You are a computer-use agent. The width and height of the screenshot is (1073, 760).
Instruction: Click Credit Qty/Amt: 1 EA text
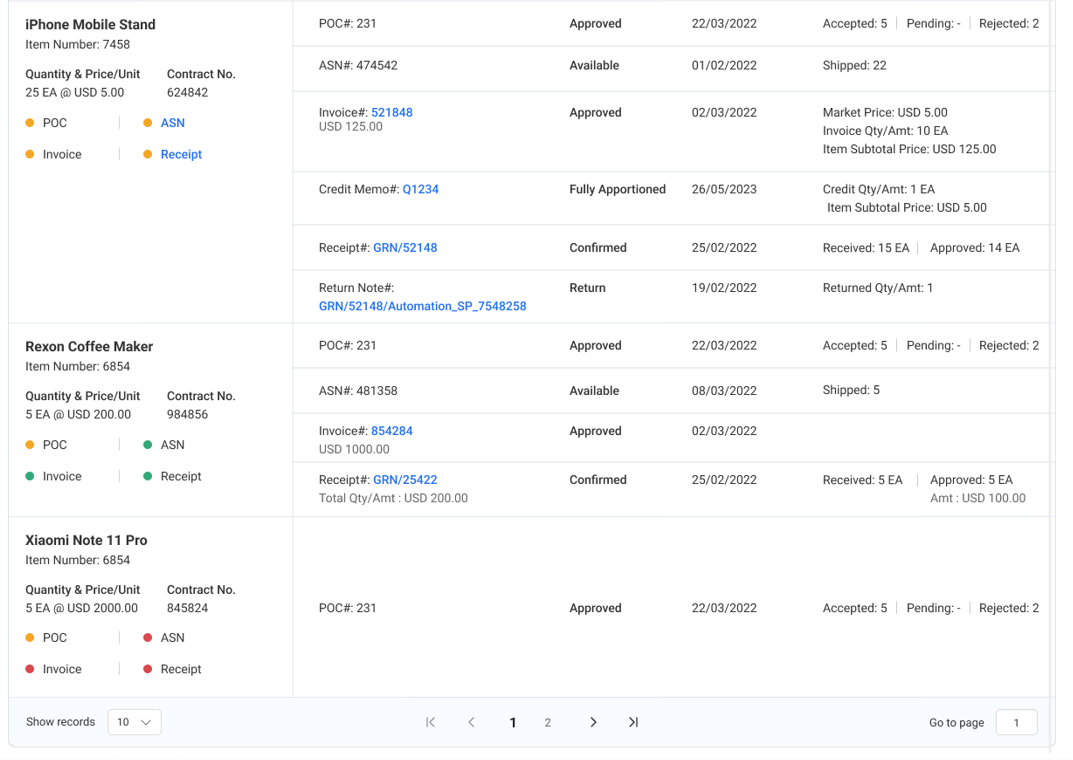coord(879,189)
